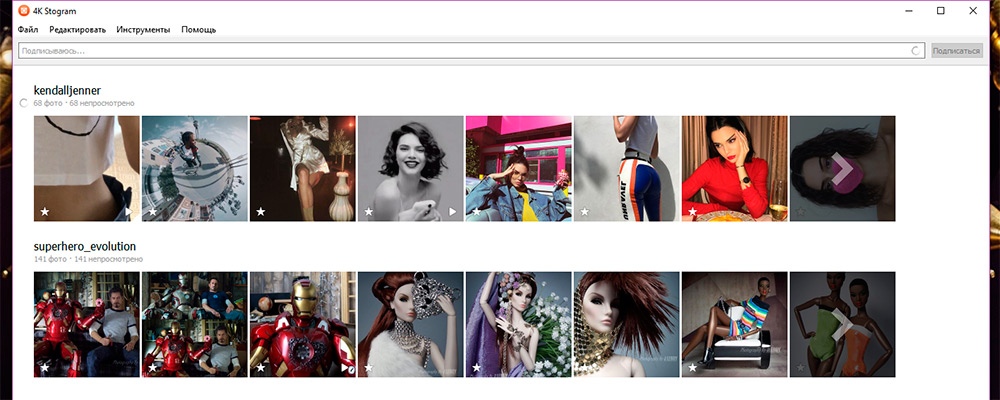
Task: Open the Iron Man helmet close-up thumbnail
Action: 302,325
